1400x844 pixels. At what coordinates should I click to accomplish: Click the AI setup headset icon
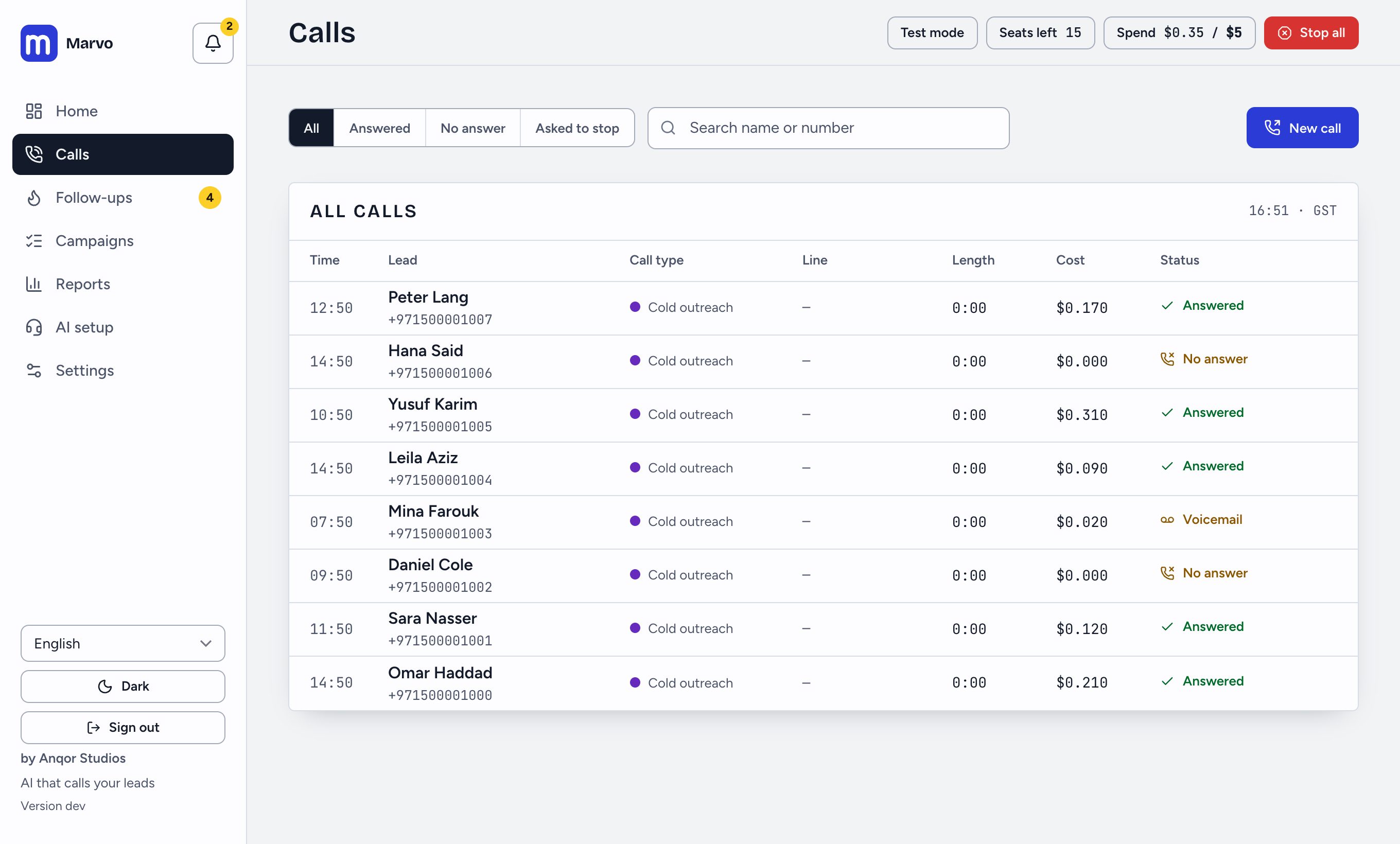34,327
